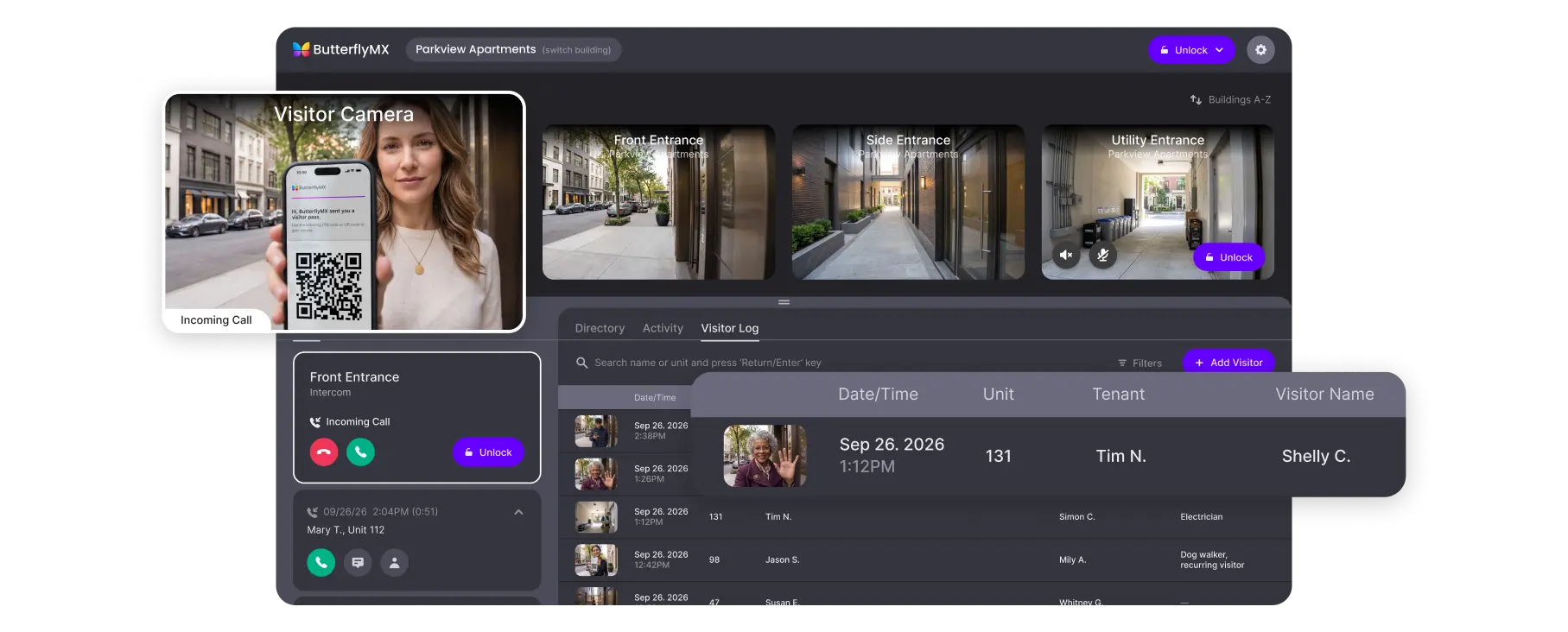This screenshot has width=1568, height=632.
Task: Open the Filters control in Visitor Log
Action: [x=1139, y=363]
